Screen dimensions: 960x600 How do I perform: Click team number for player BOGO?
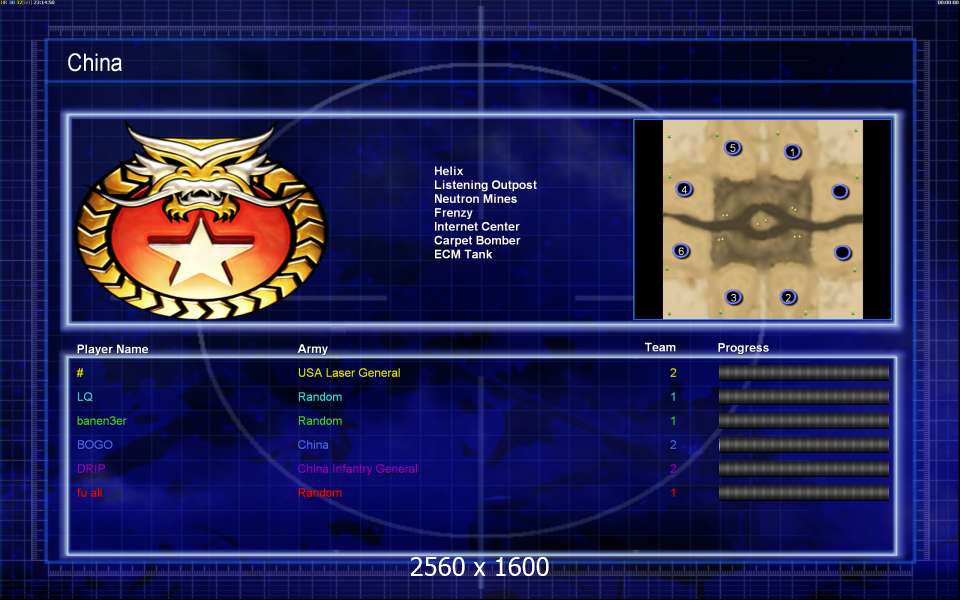click(673, 444)
